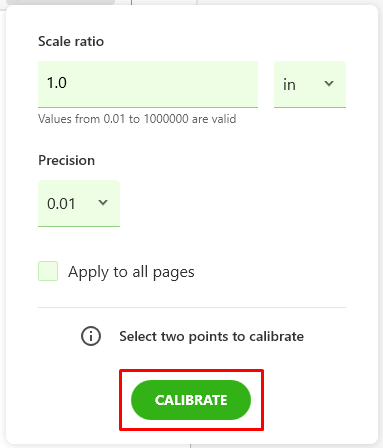Click the horizontal divider above the calibrate hint
The height and width of the screenshot is (448, 383).
[192, 307]
